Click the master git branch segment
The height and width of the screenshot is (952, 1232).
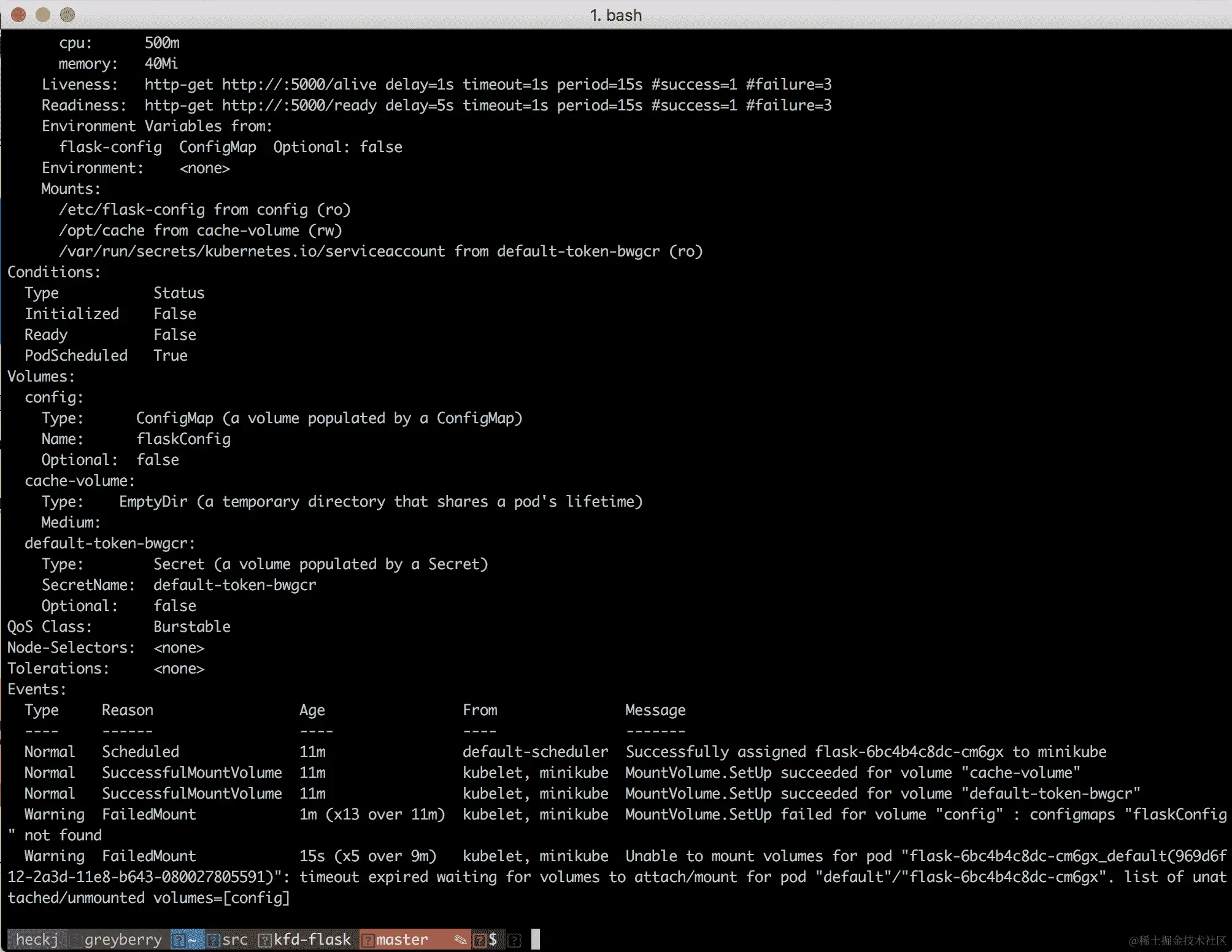[402, 939]
